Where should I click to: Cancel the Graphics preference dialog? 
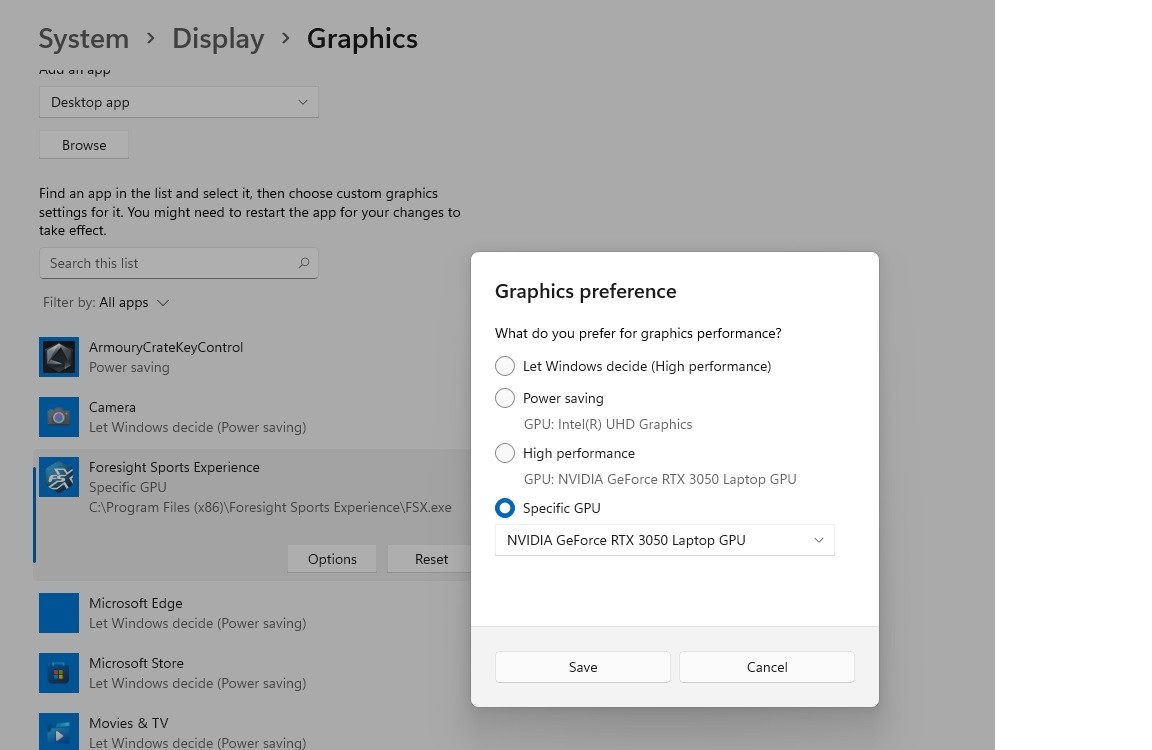767,667
